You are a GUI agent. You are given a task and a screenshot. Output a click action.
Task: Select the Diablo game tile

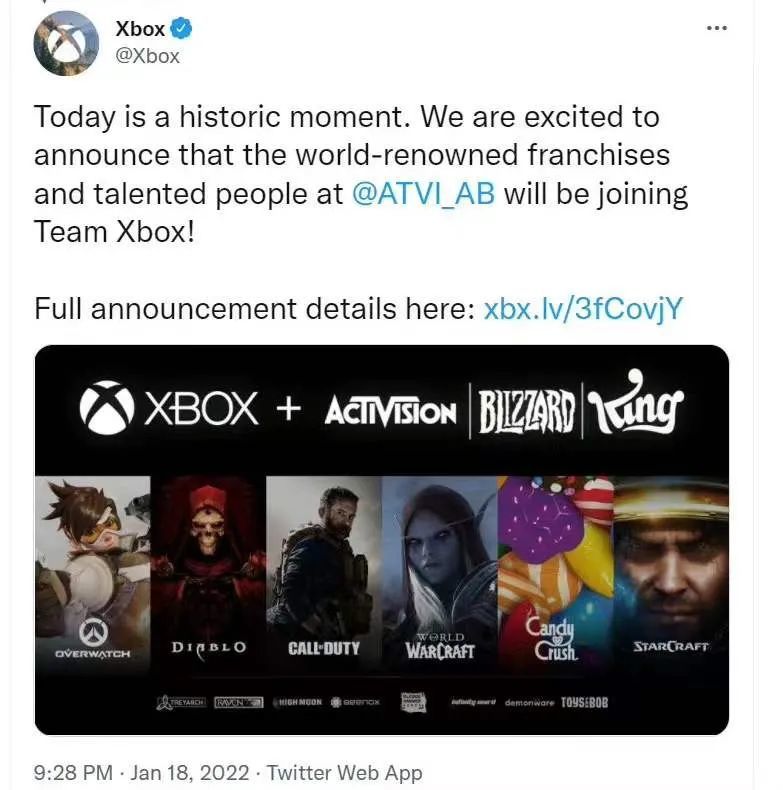point(208,573)
